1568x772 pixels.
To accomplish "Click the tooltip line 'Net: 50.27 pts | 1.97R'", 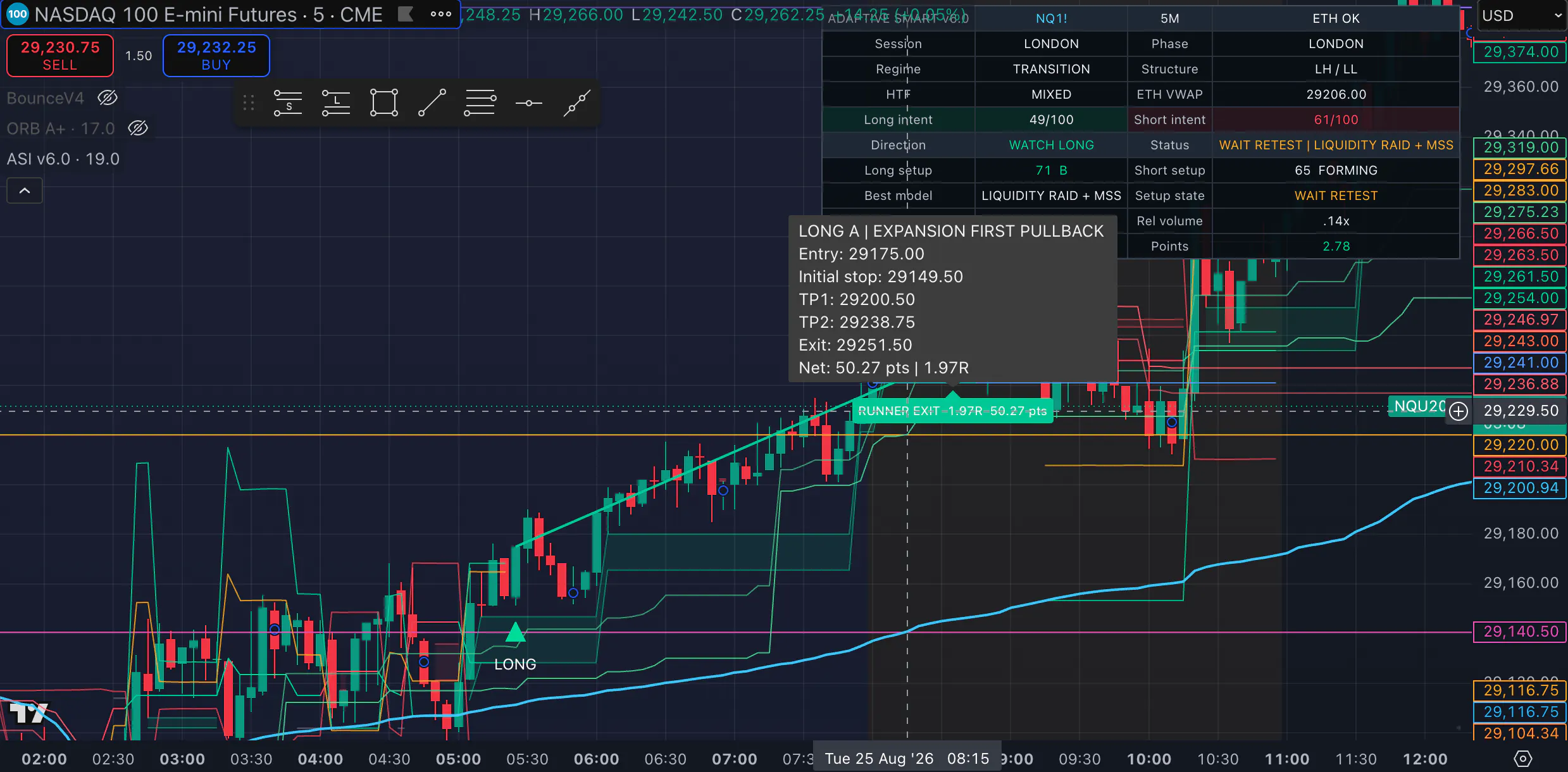I will tap(883, 368).
